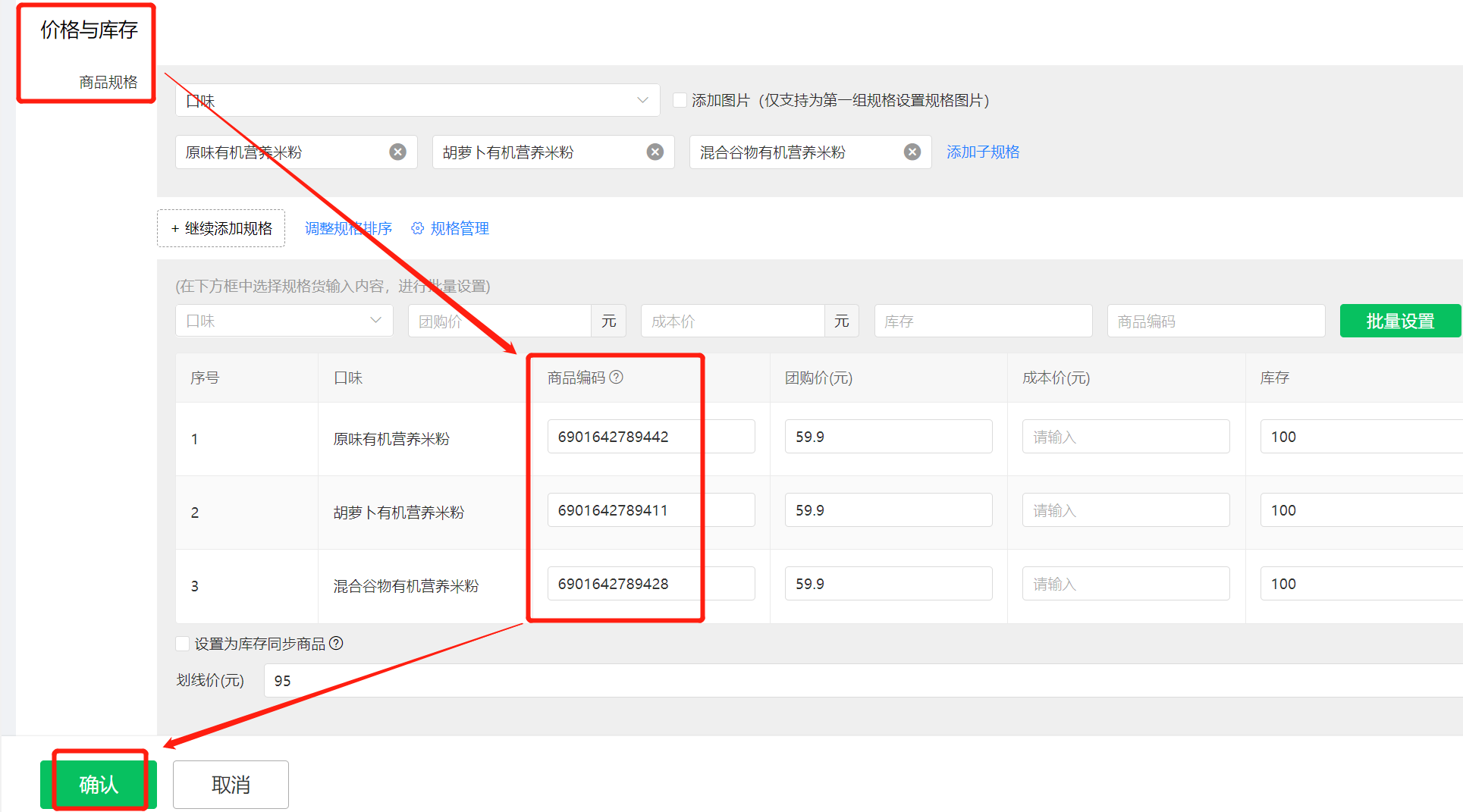Click 成本价 field in 原味有机营养米粉 row

tap(1126, 437)
